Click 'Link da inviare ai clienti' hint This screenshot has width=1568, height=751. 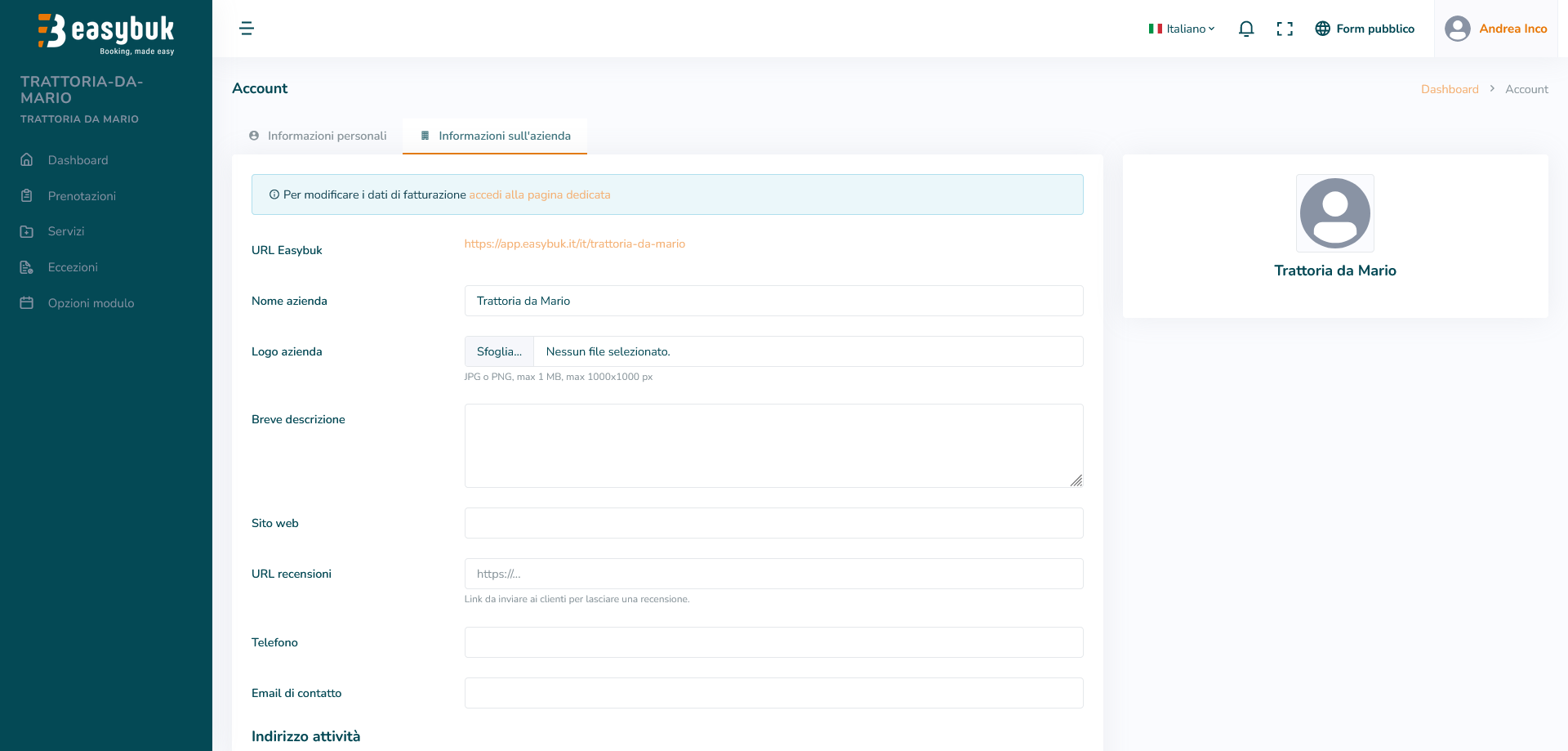(x=577, y=599)
